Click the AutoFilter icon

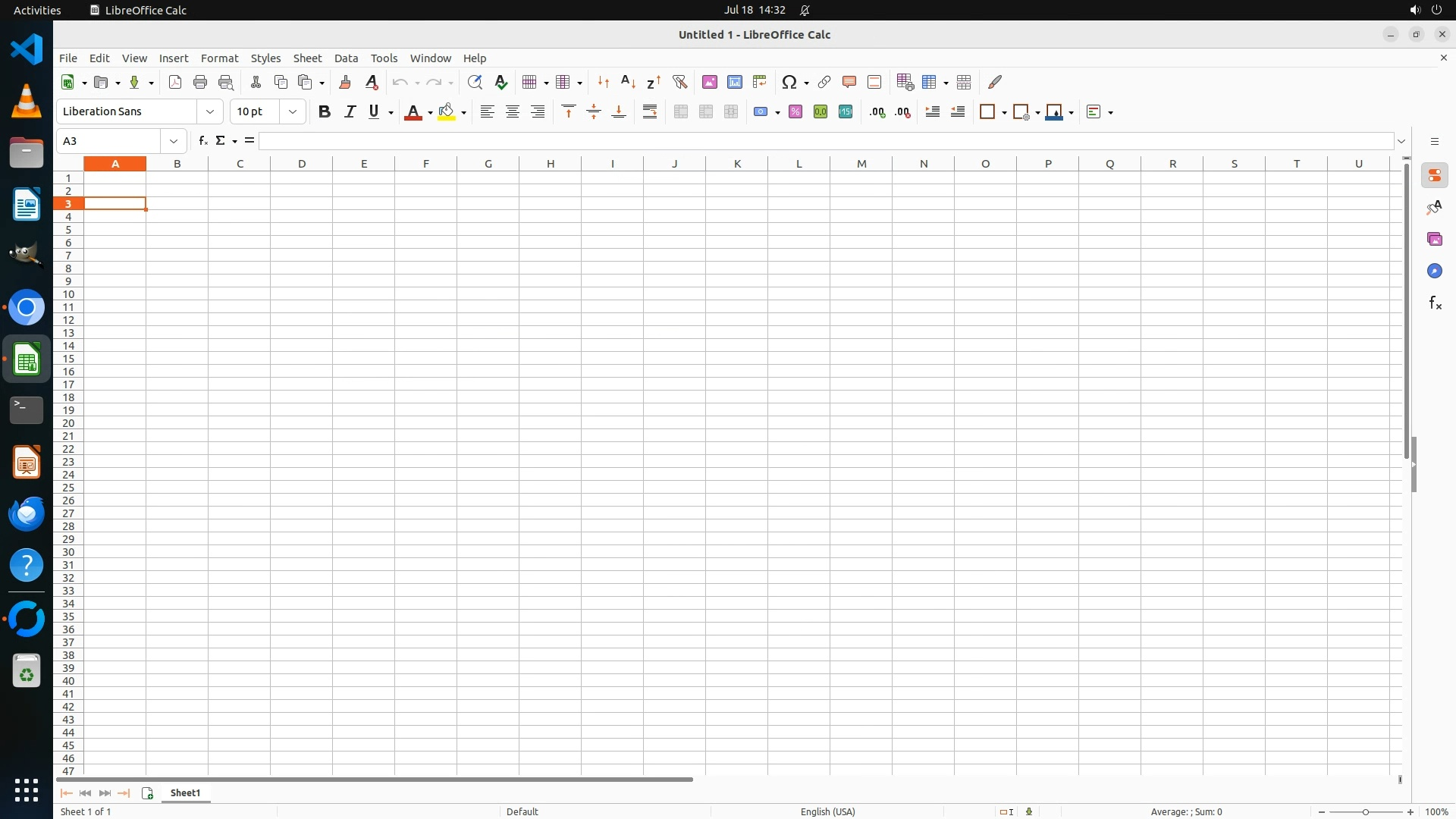(679, 82)
